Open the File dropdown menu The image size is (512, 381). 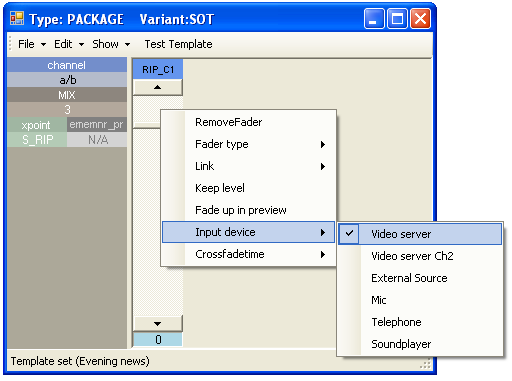[32, 44]
